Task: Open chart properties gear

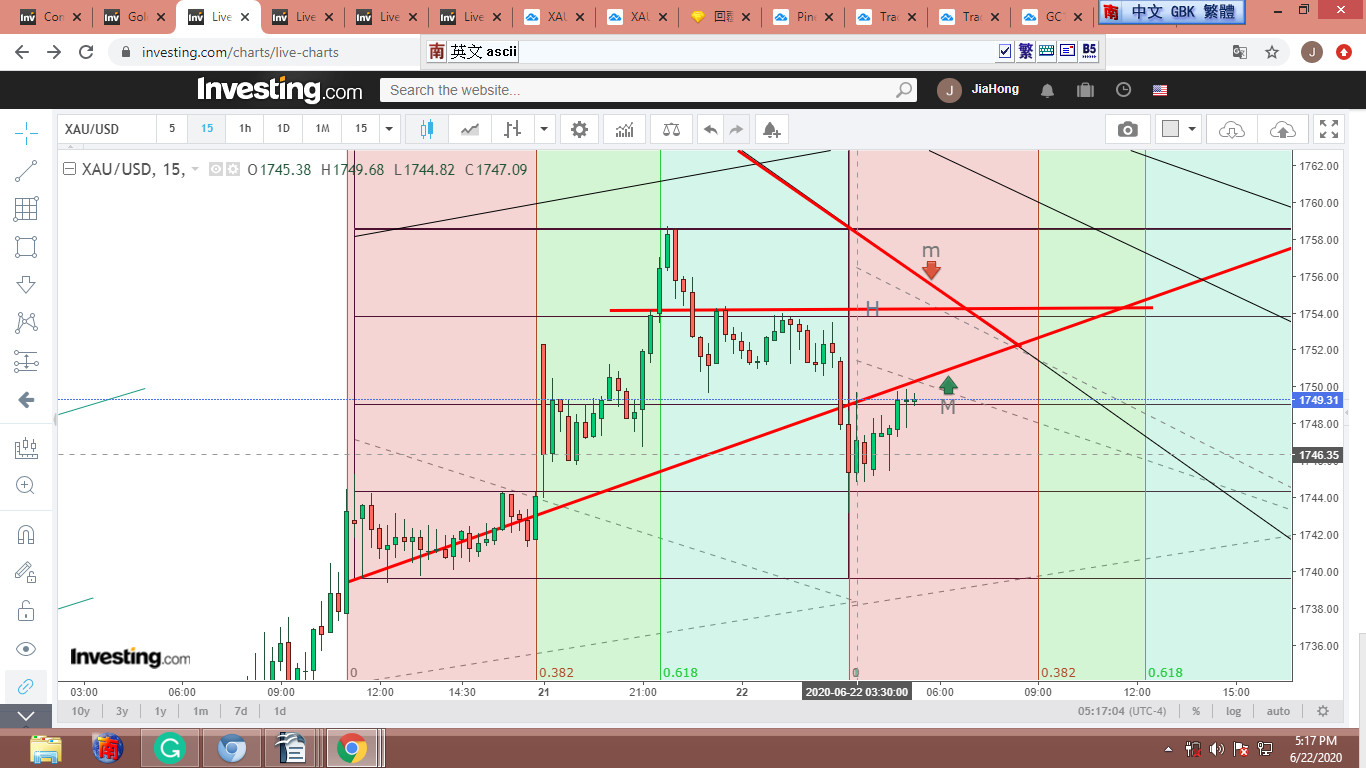Action: [x=580, y=129]
